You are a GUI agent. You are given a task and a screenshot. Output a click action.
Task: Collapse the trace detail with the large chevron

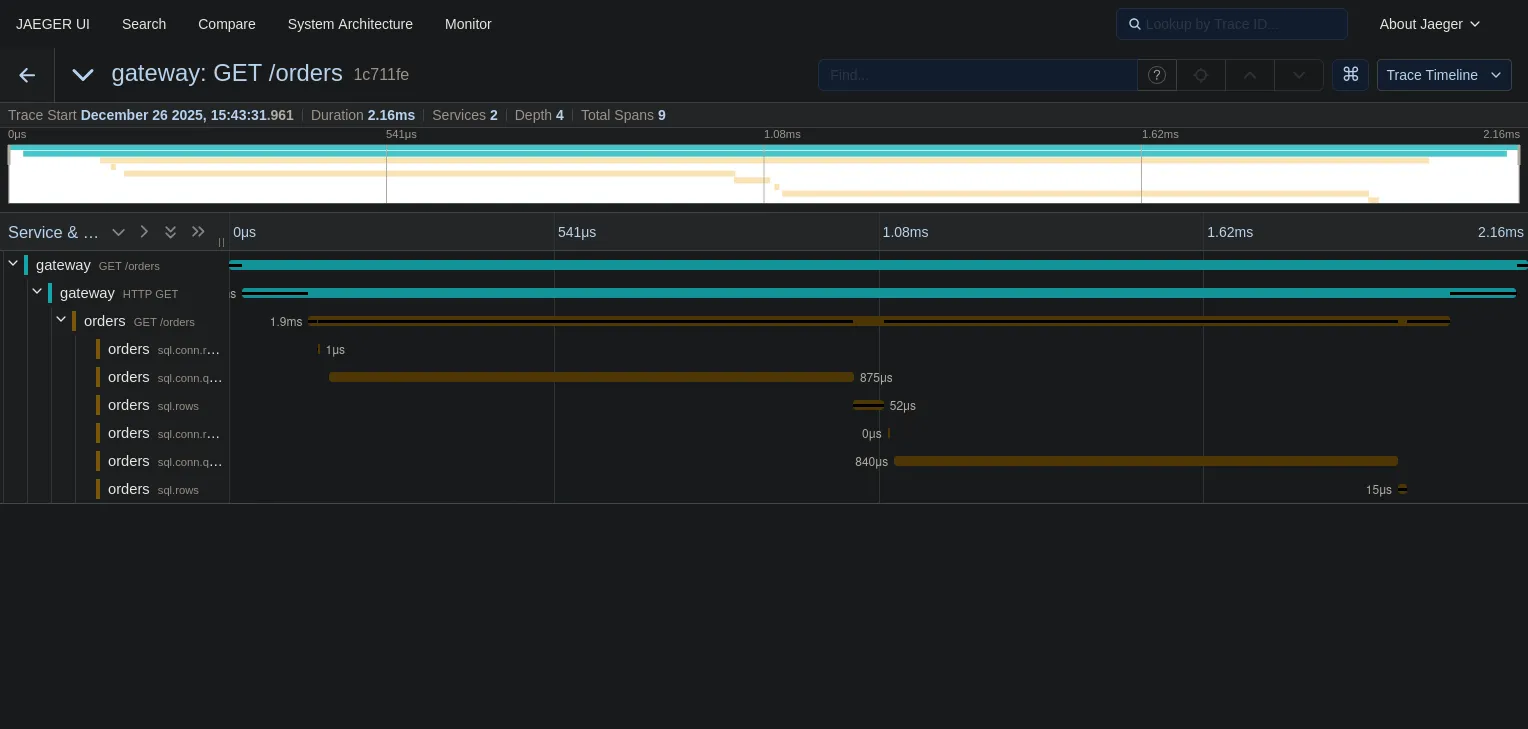click(83, 75)
